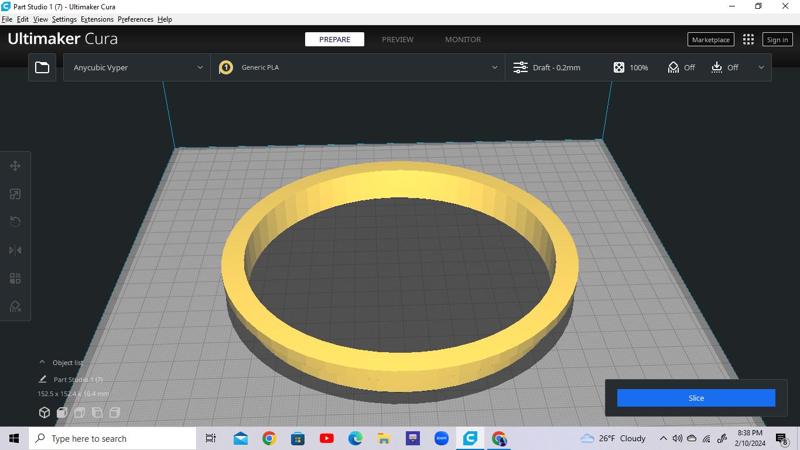The image size is (800, 450).
Task: Open the Extensions menu
Action: coord(97,19)
